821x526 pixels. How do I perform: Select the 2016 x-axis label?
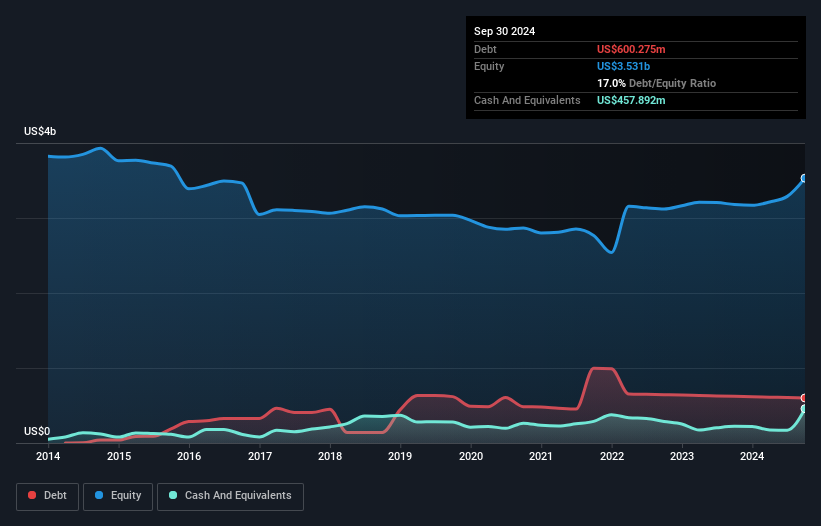[189, 456]
